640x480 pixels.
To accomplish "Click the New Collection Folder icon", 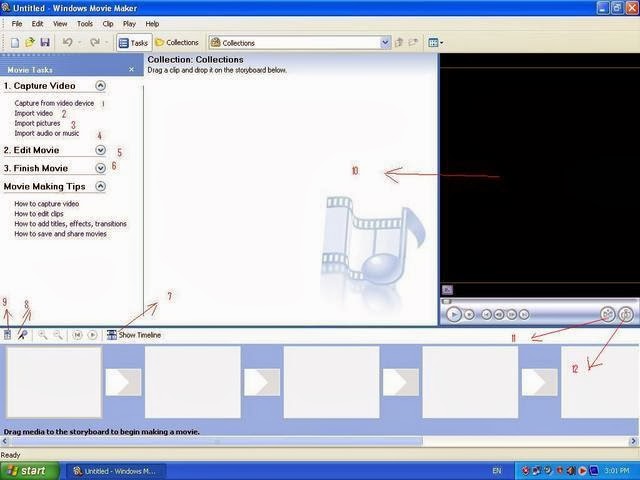I will [x=413, y=42].
